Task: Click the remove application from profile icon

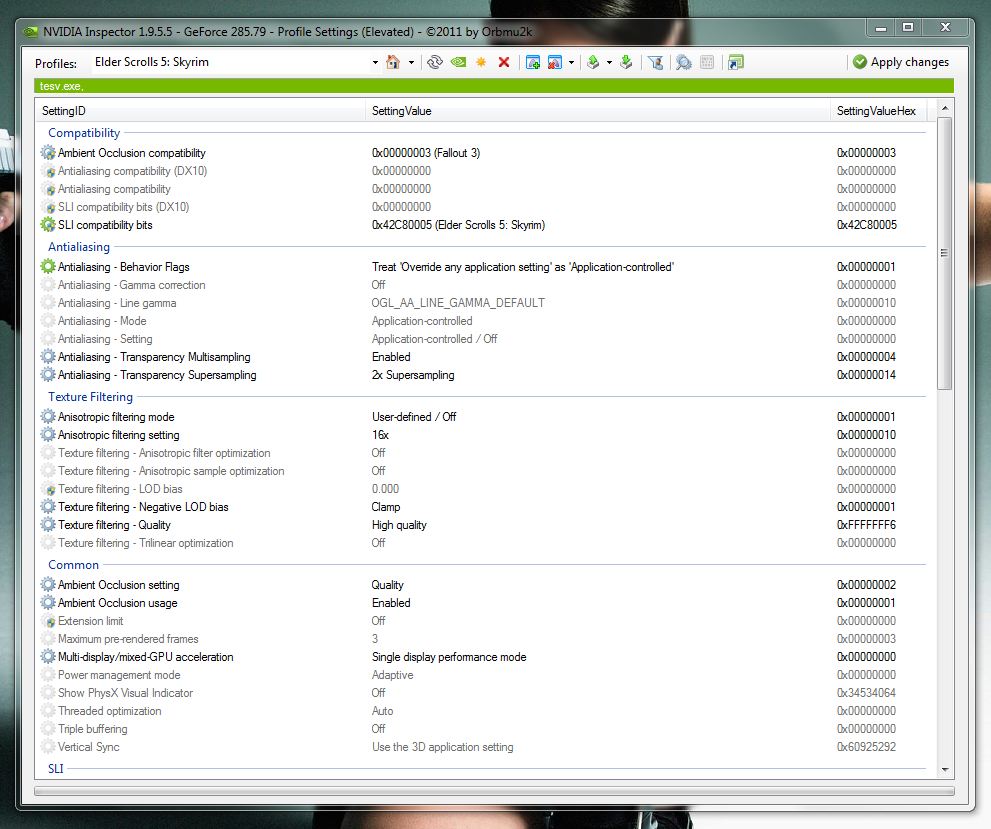Action: [x=555, y=62]
